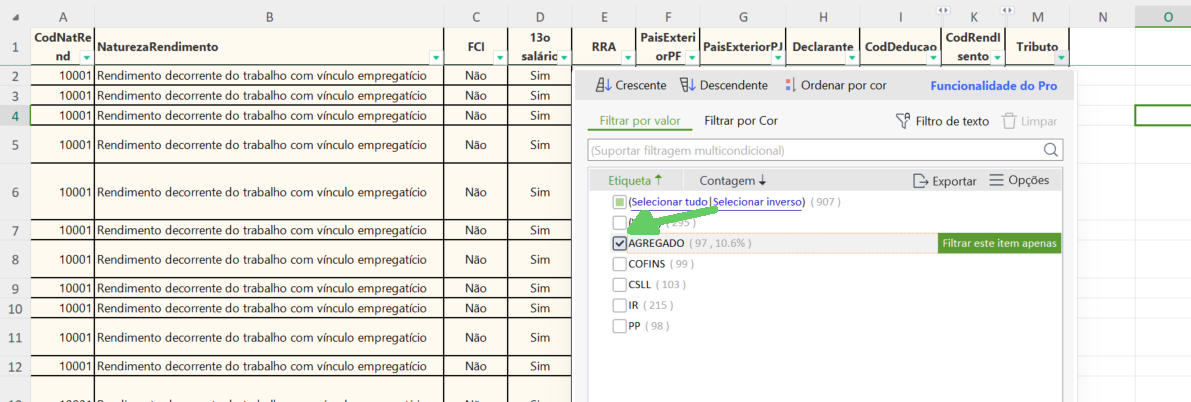Click the magnifier search icon
The image size is (1191, 402).
tap(1051, 150)
